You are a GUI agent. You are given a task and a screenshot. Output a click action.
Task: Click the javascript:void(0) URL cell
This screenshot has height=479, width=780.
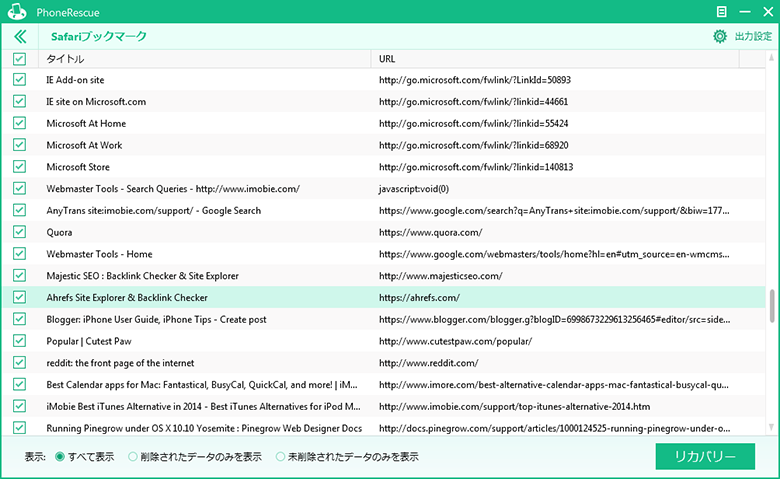pos(414,189)
